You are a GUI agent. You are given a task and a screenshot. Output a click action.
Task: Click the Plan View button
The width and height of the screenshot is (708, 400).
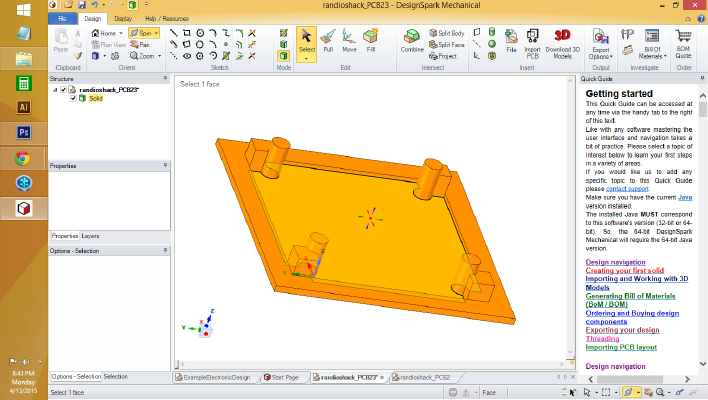tap(108, 44)
